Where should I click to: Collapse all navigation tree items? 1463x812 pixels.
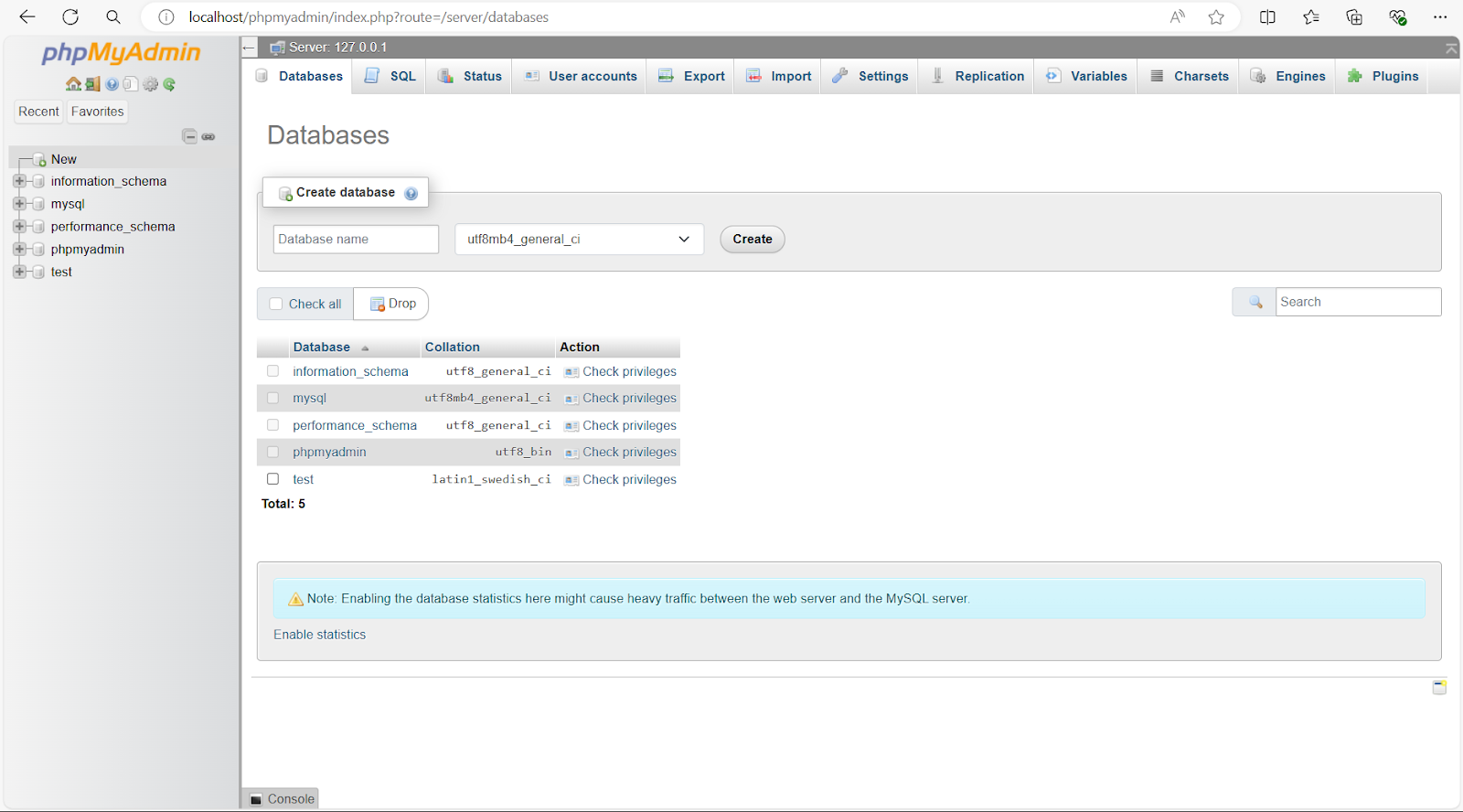pyautogui.click(x=189, y=136)
